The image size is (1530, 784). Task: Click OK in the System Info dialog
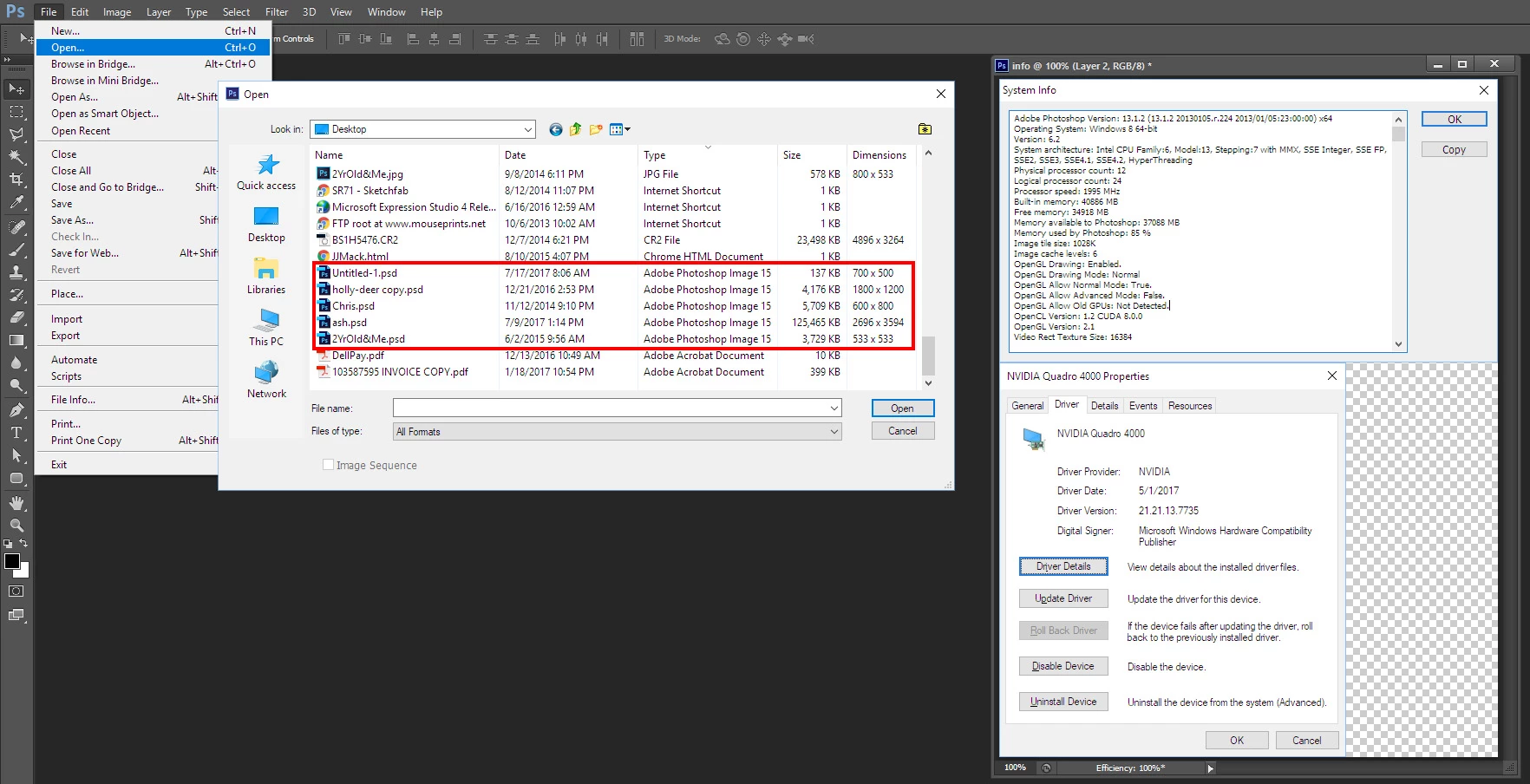(x=1454, y=120)
